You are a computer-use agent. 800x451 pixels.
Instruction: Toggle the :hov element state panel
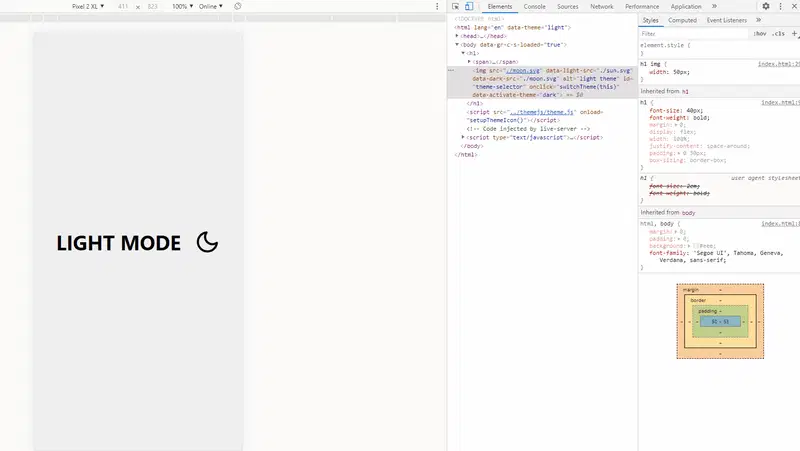760,34
